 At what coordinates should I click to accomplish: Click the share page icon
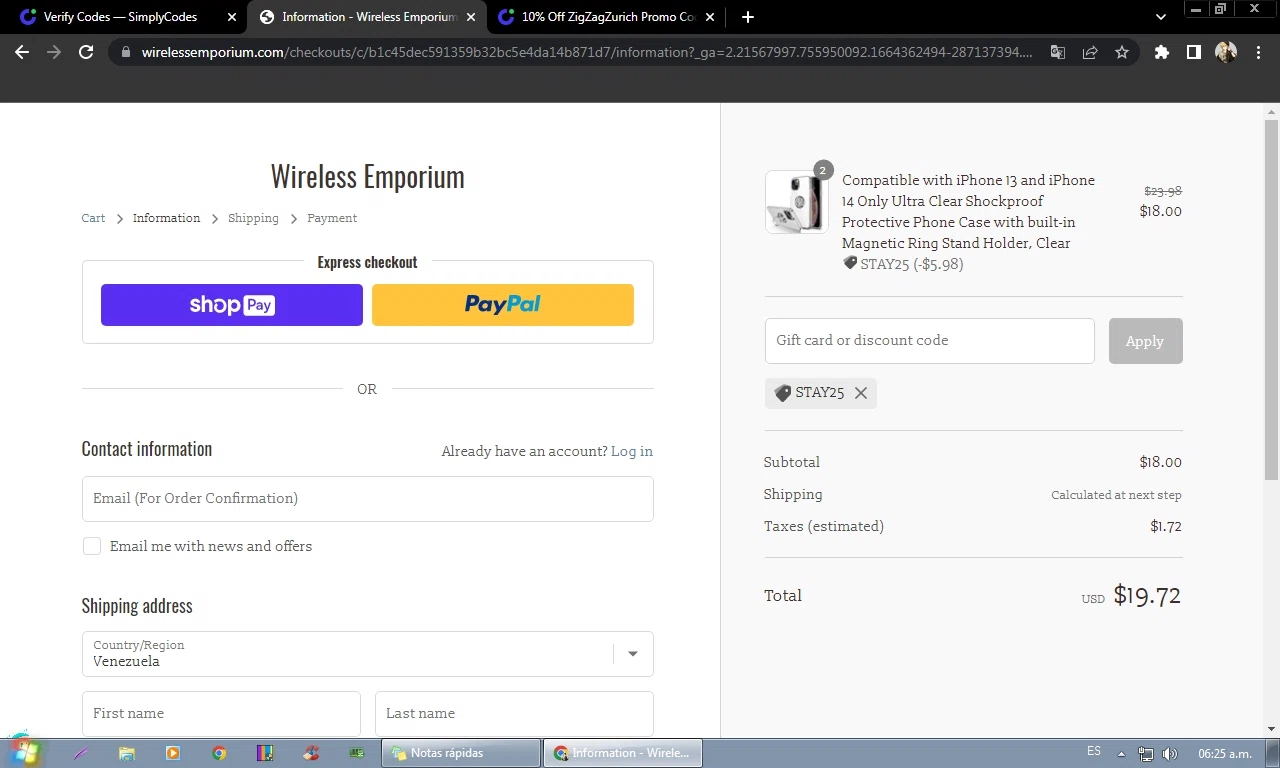pyautogui.click(x=1090, y=52)
